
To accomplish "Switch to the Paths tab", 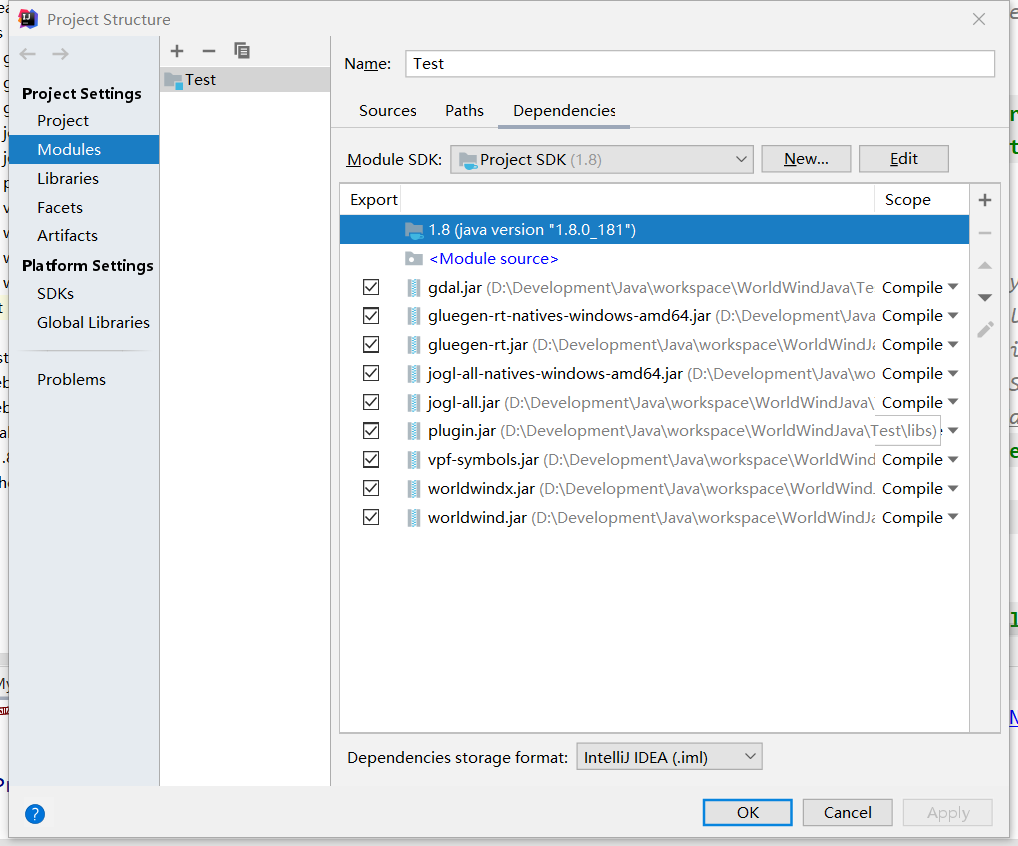I will [x=464, y=111].
